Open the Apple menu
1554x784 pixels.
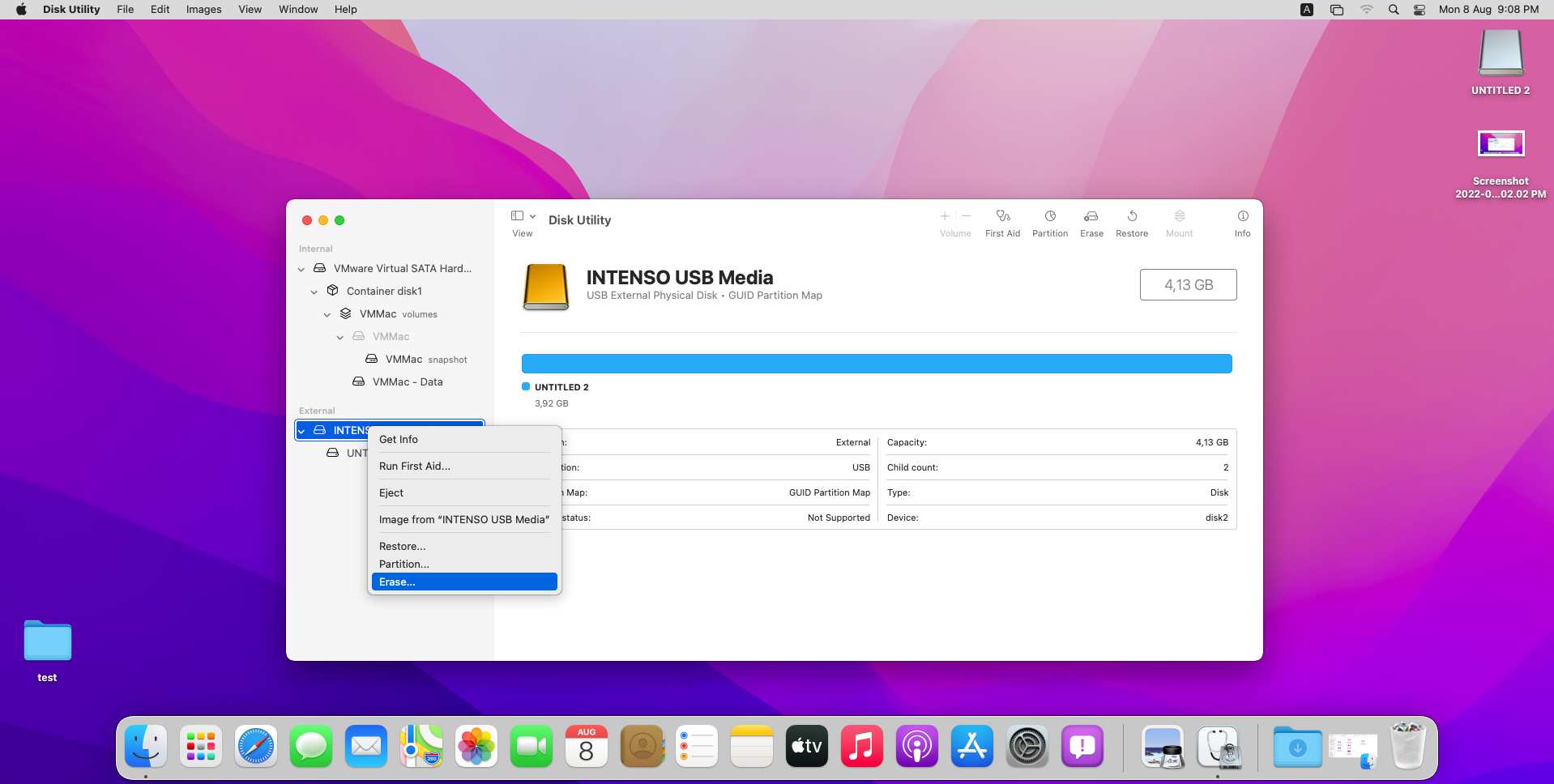[x=21, y=10]
